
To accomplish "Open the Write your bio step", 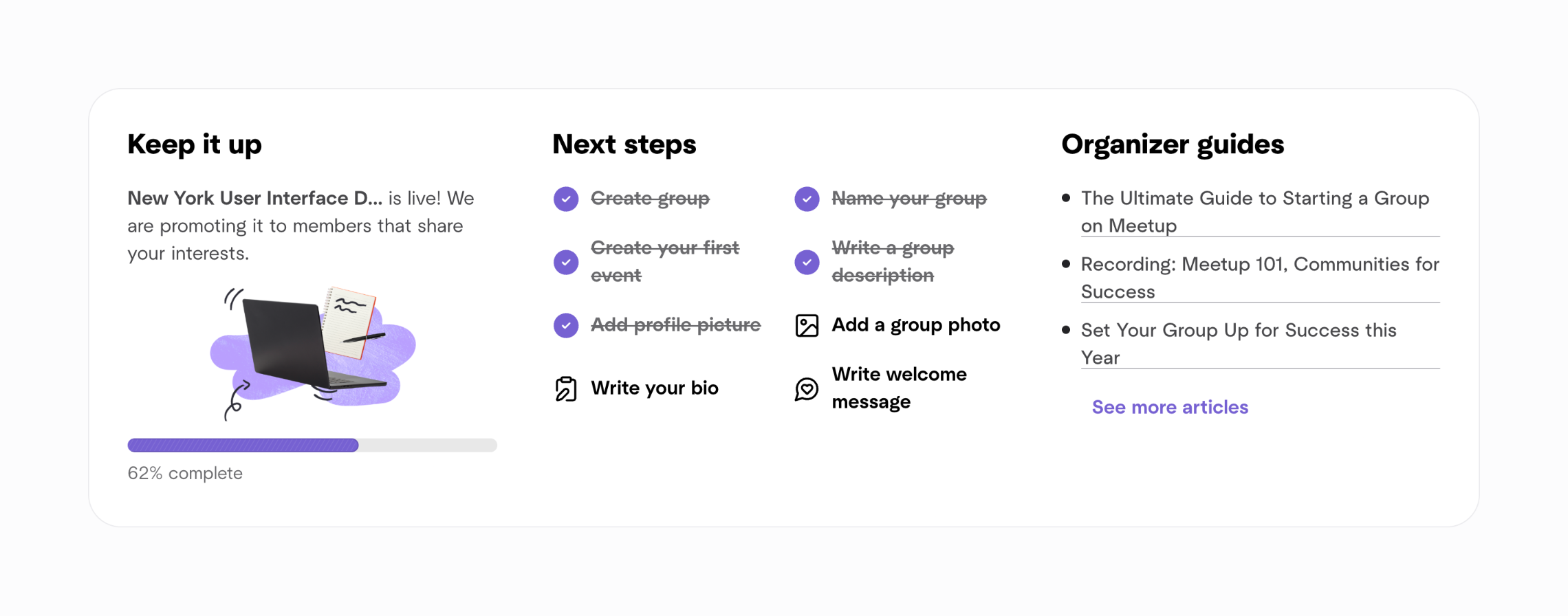I will tap(654, 388).
